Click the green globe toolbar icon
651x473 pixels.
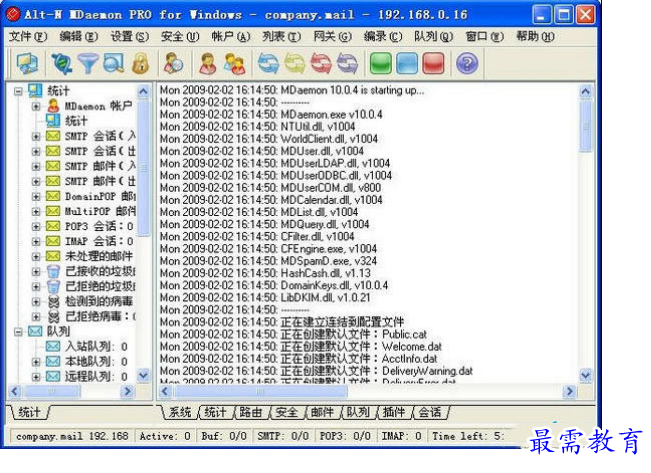click(61, 64)
